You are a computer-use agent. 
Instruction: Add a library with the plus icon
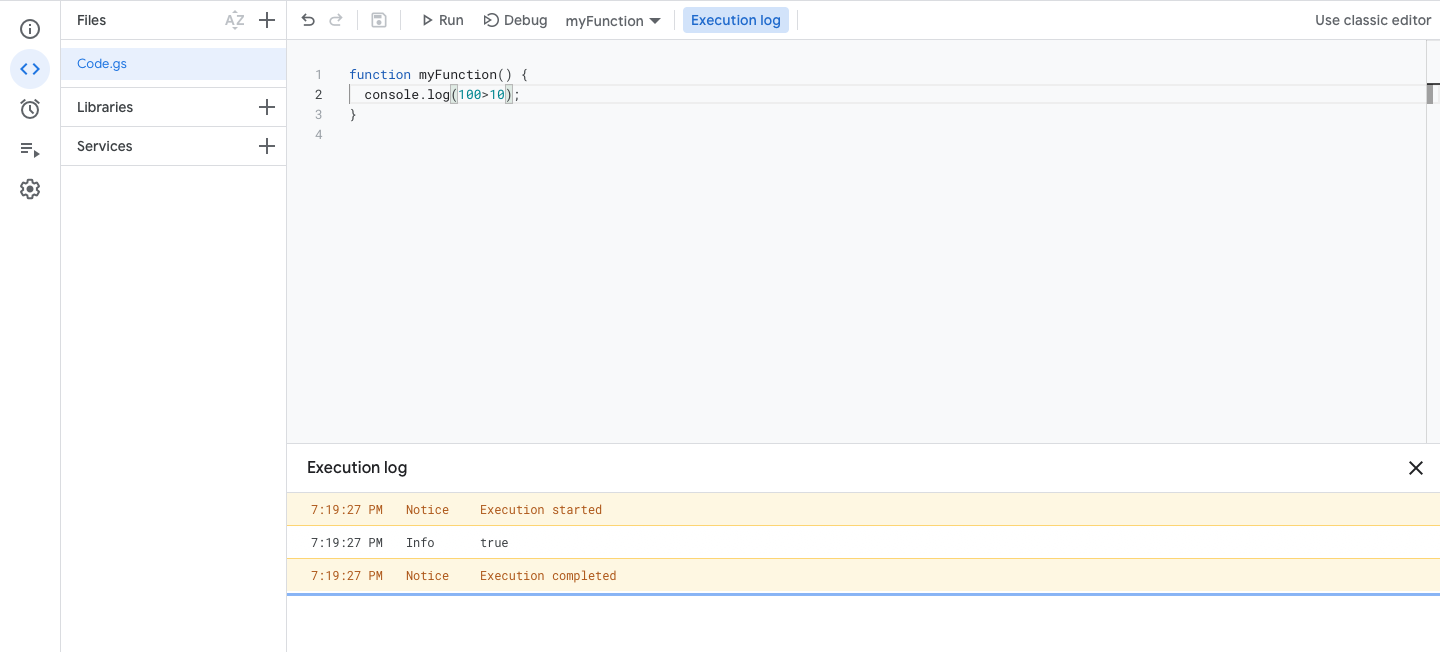(x=267, y=107)
